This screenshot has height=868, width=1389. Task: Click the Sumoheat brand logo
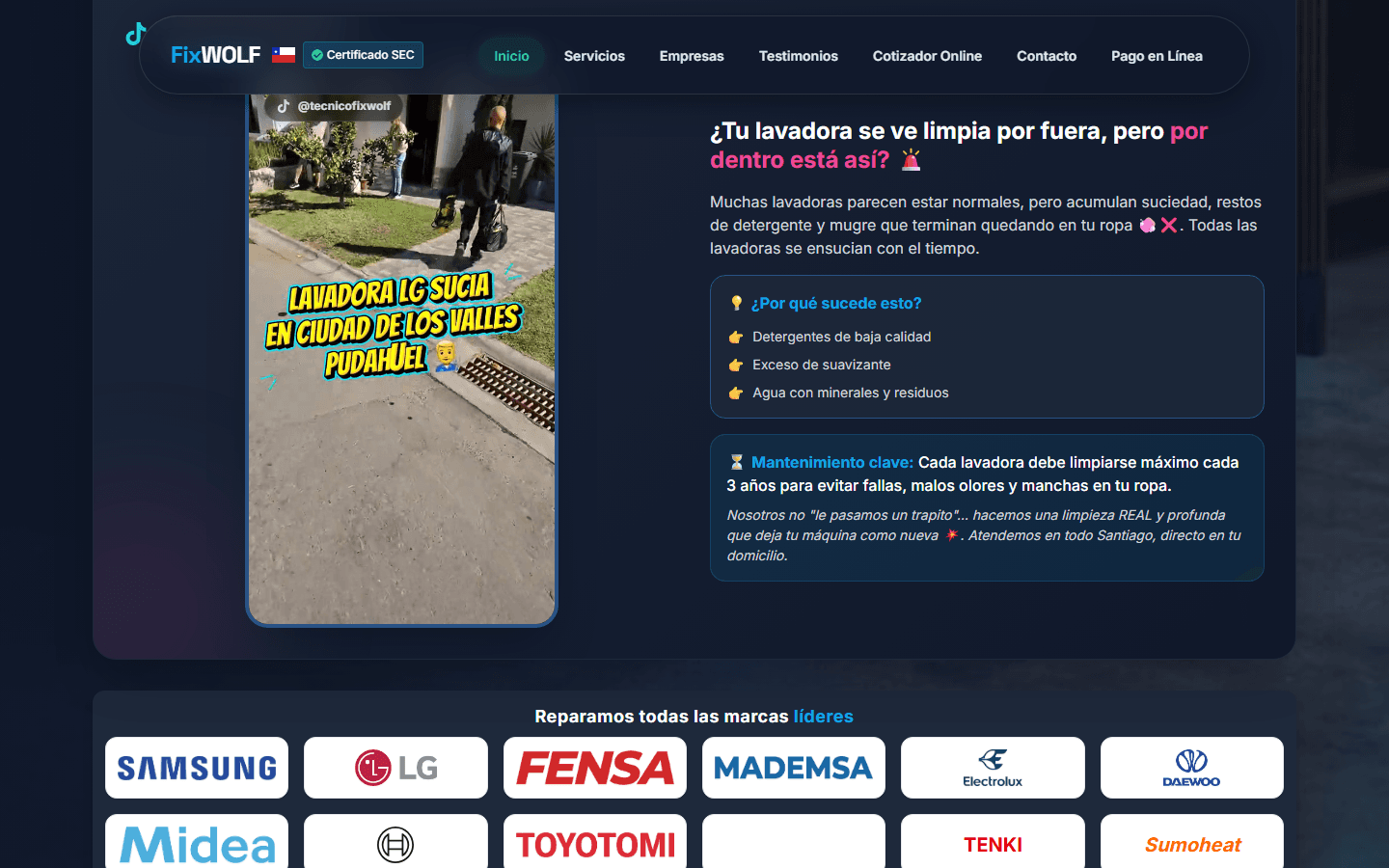(x=1192, y=842)
